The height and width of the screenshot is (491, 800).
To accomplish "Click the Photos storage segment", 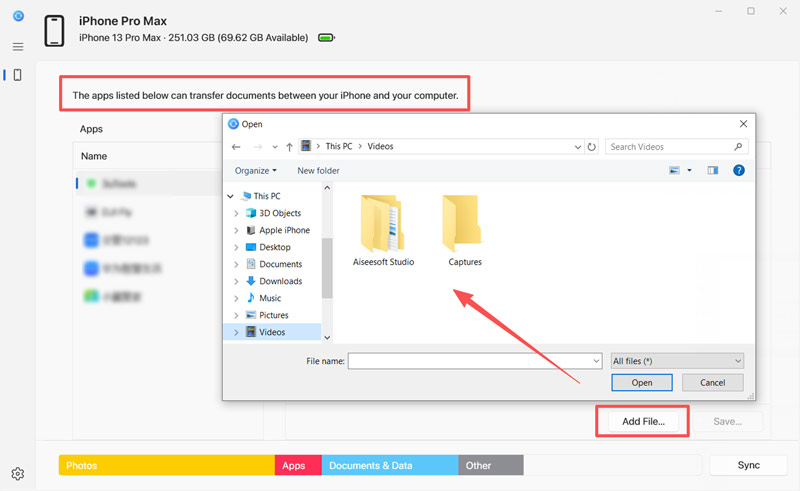I will [x=167, y=465].
